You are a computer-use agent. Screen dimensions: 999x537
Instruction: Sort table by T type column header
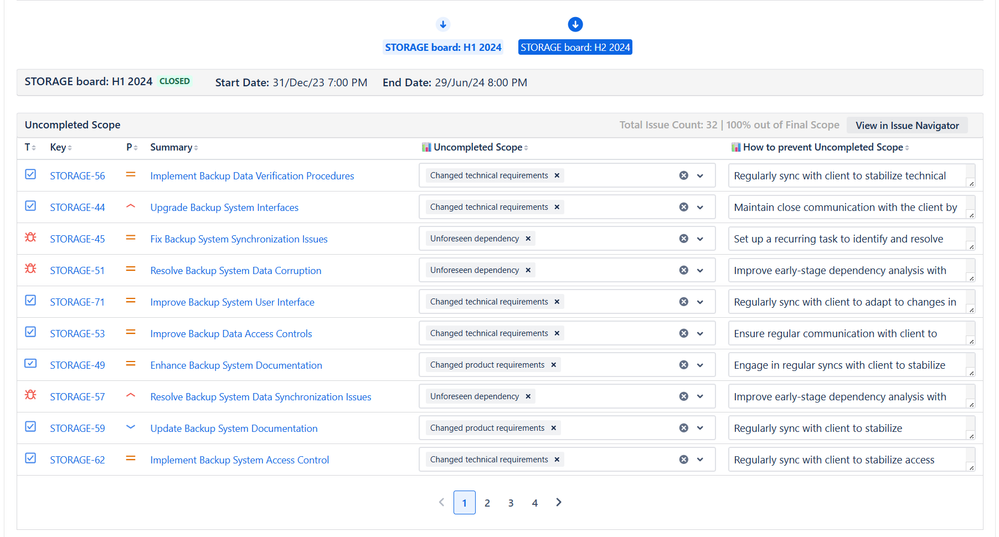point(30,147)
